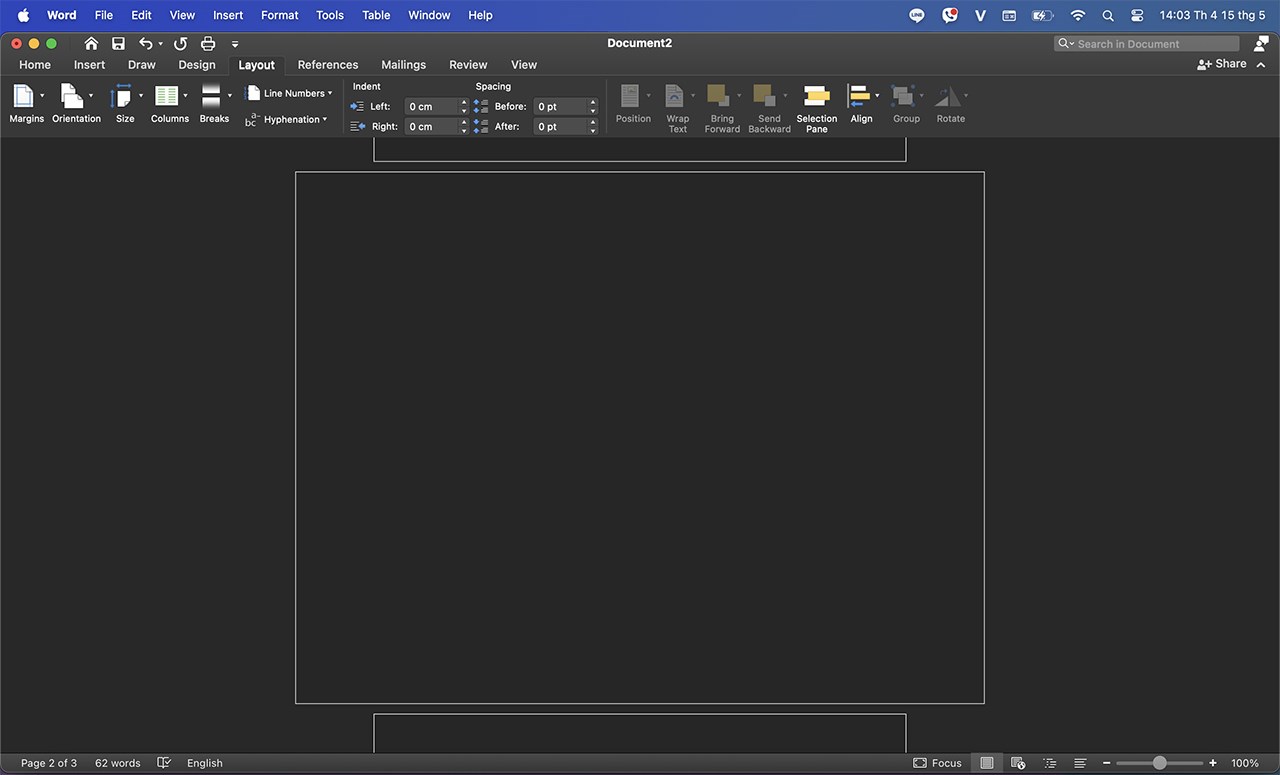The image size is (1280, 775).
Task: Switch to the Mailings tab
Action: [x=403, y=64]
